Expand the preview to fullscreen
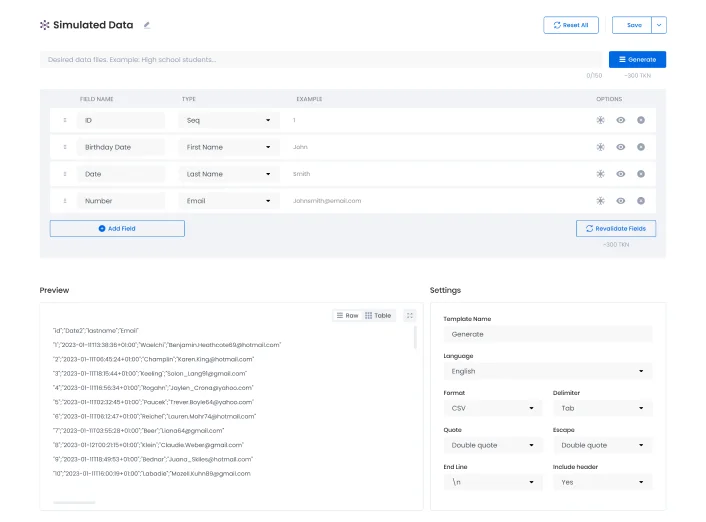The height and width of the screenshot is (522, 706). pos(410,316)
